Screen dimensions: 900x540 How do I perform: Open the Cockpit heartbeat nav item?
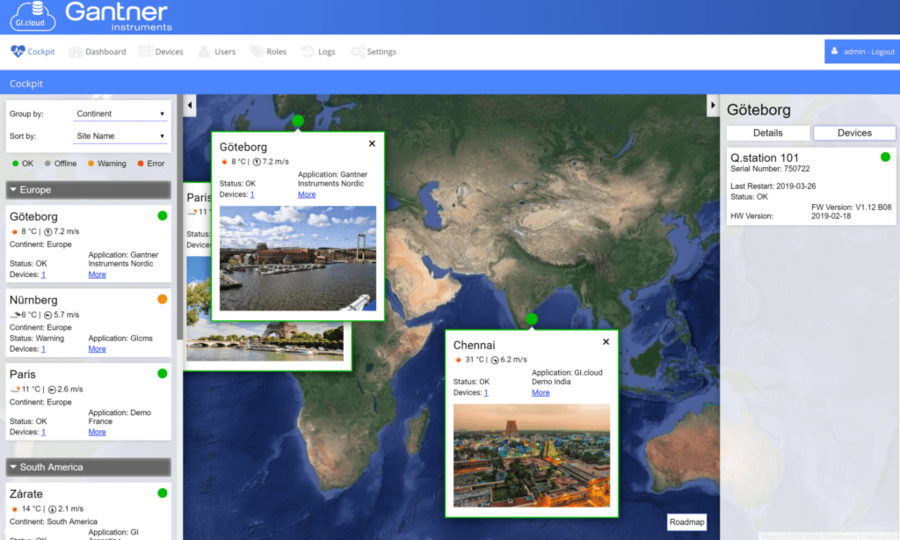coord(33,52)
